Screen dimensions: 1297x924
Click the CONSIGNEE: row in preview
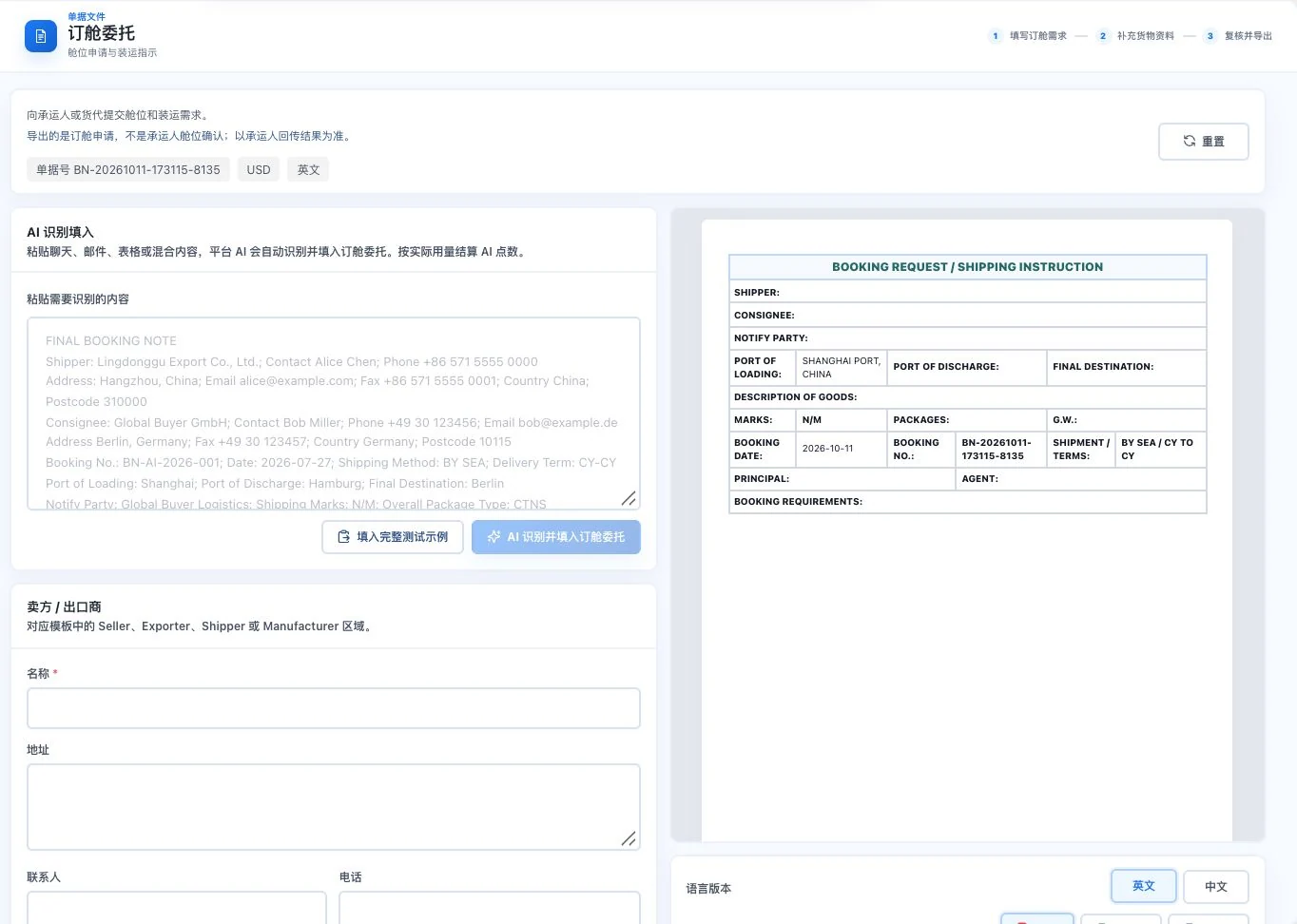coord(968,315)
